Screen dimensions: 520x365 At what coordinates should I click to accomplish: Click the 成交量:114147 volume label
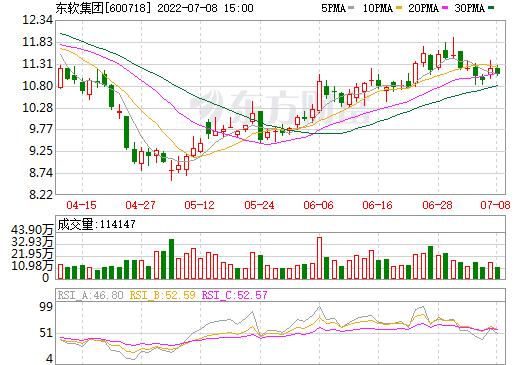pos(96,224)
